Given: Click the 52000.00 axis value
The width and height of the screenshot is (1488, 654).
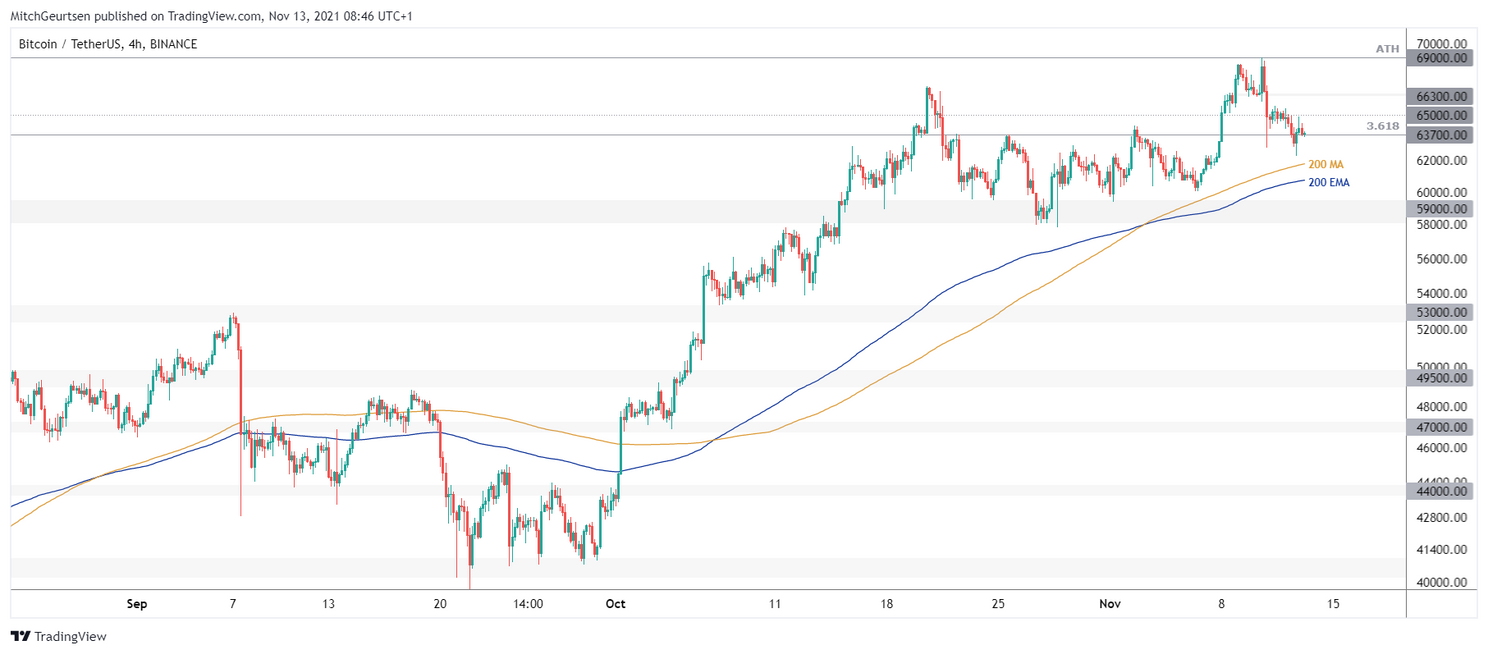Looking at the screenshot, I should [x=1442, y=329].
